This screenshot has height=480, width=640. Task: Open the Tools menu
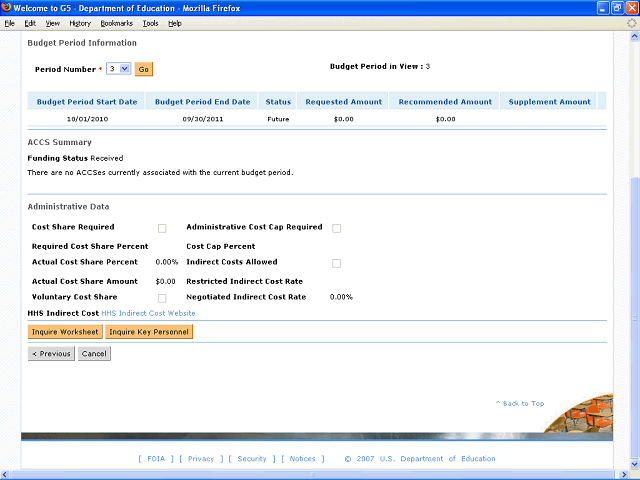tap(151, 23)
